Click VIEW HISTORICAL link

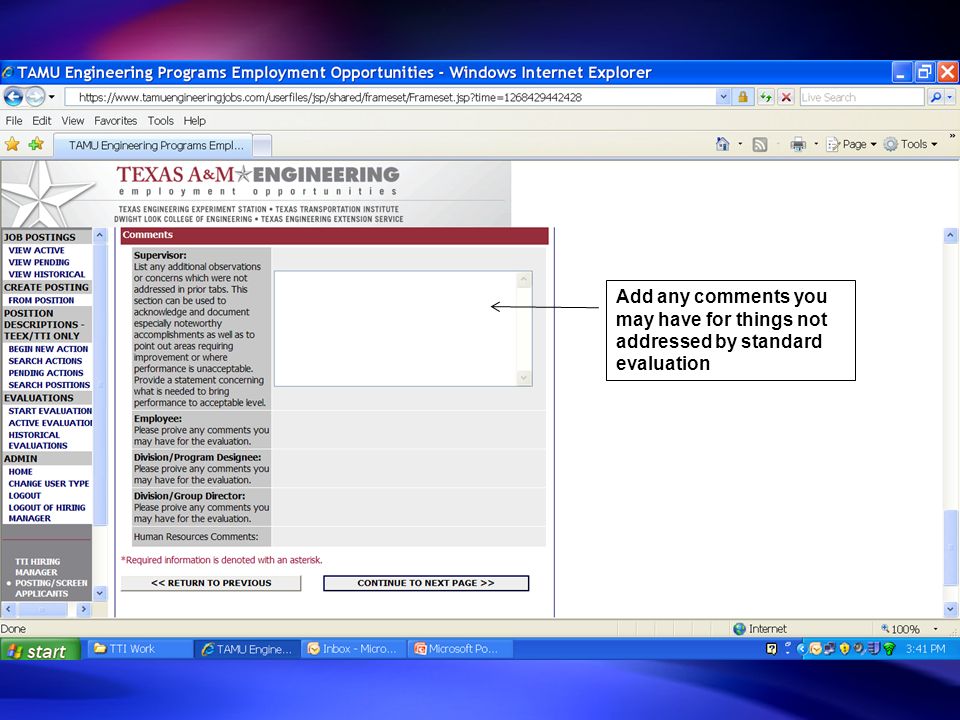pyautogui.click(x=47, y=274)
